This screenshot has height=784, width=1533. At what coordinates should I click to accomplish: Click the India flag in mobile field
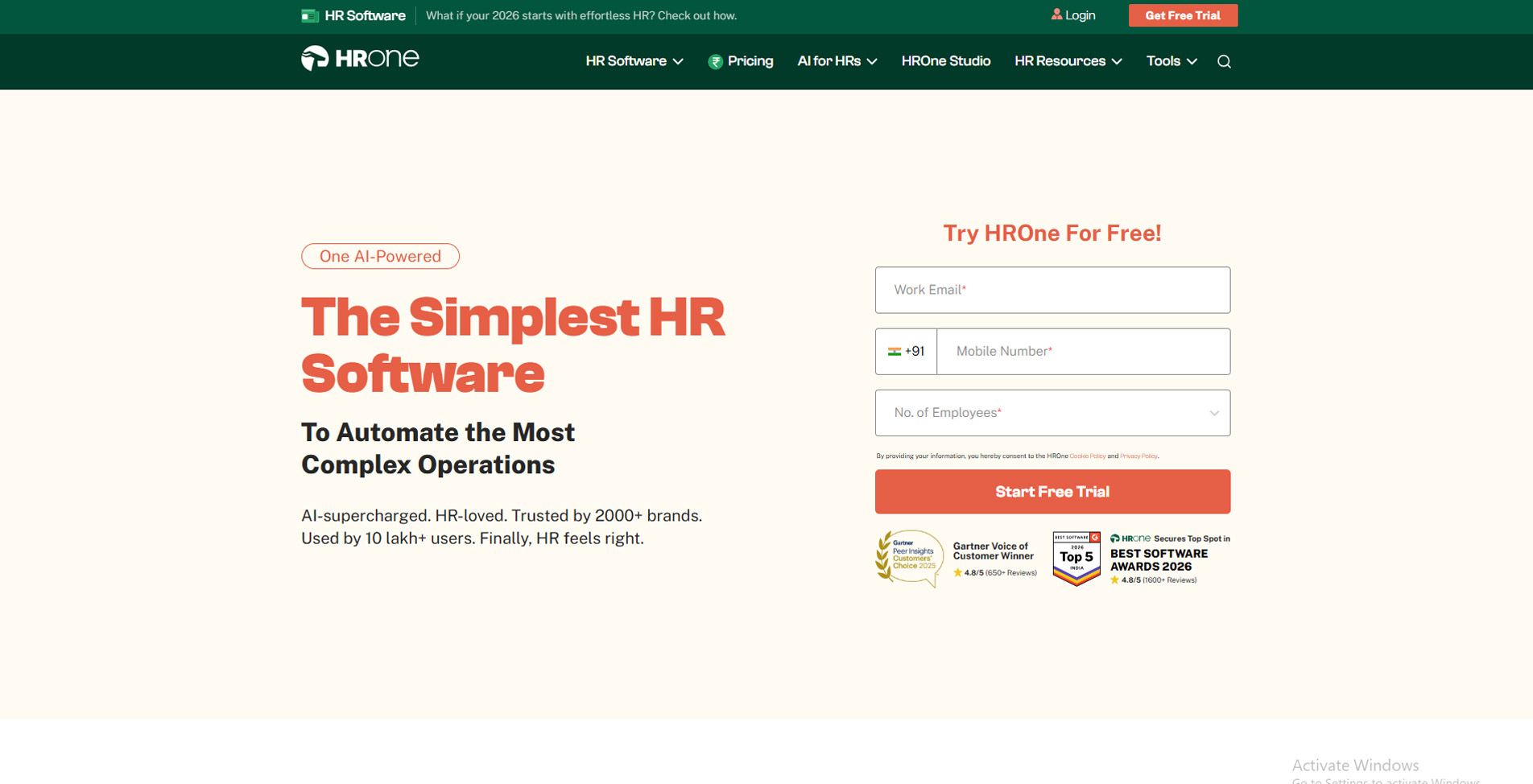896,351
